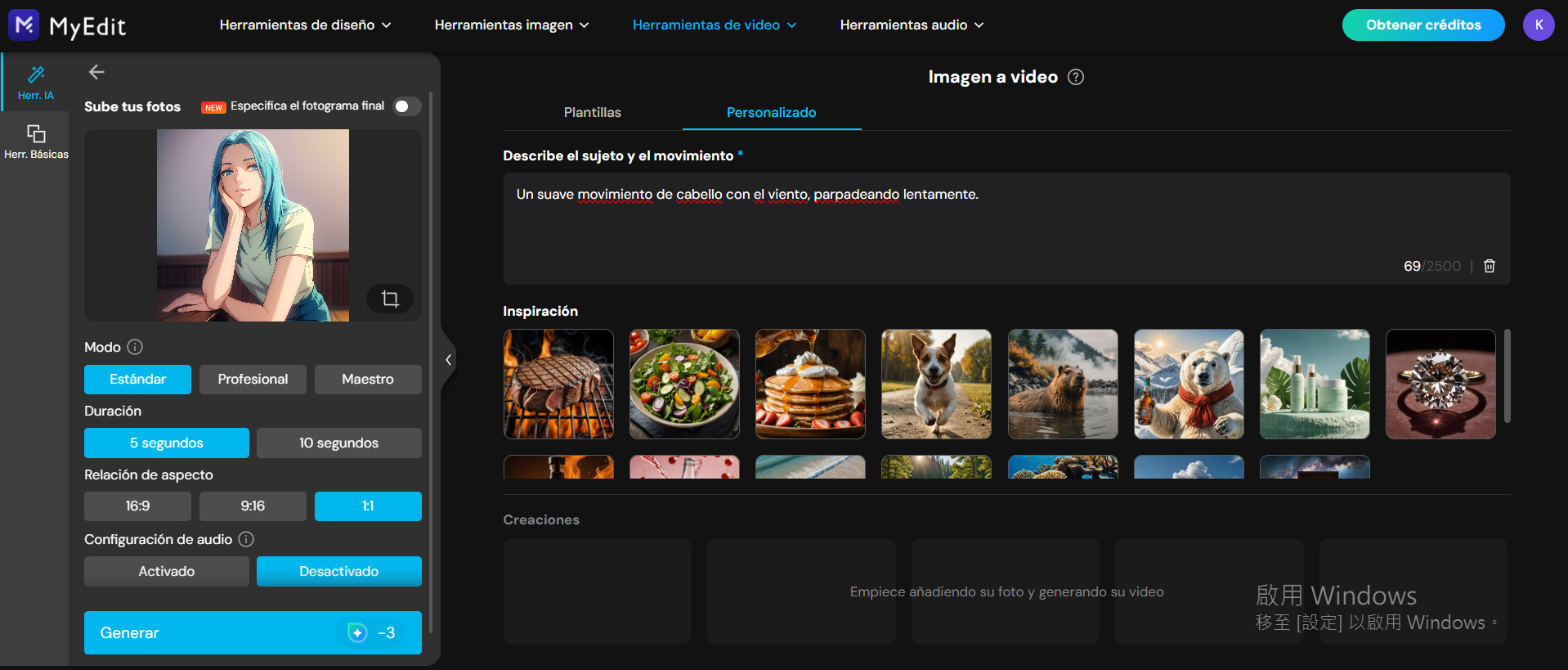
Task: Click the Inspiración section label
Action: pos(540,311)
